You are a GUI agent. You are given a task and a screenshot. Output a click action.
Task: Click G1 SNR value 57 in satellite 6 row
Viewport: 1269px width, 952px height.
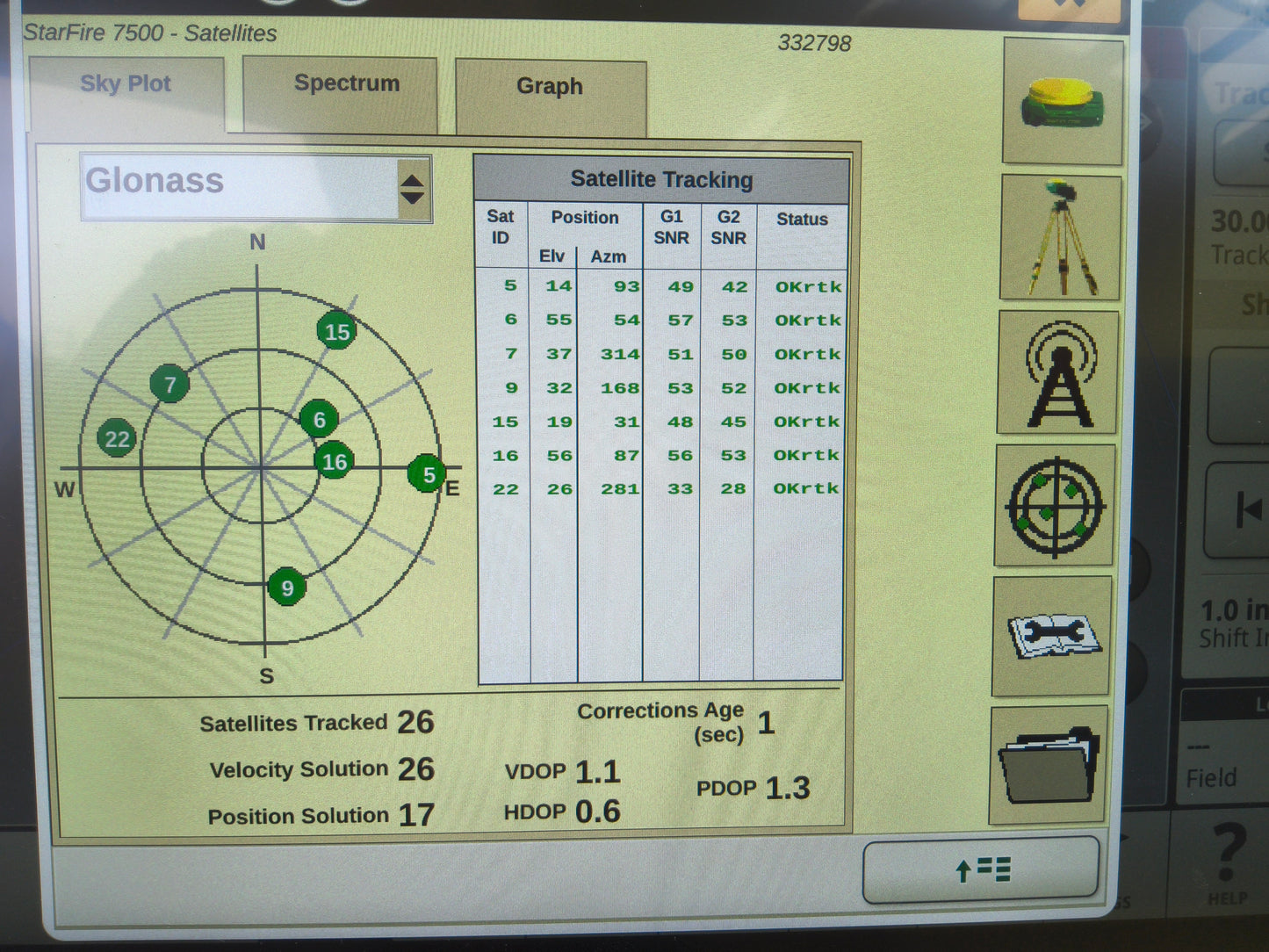click(681, 320)
